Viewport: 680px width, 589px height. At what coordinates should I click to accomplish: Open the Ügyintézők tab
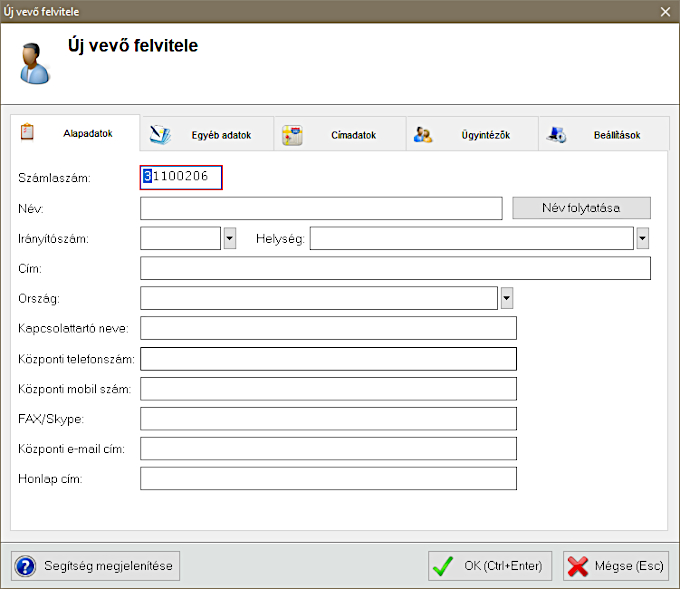click(x=485, y=135)
